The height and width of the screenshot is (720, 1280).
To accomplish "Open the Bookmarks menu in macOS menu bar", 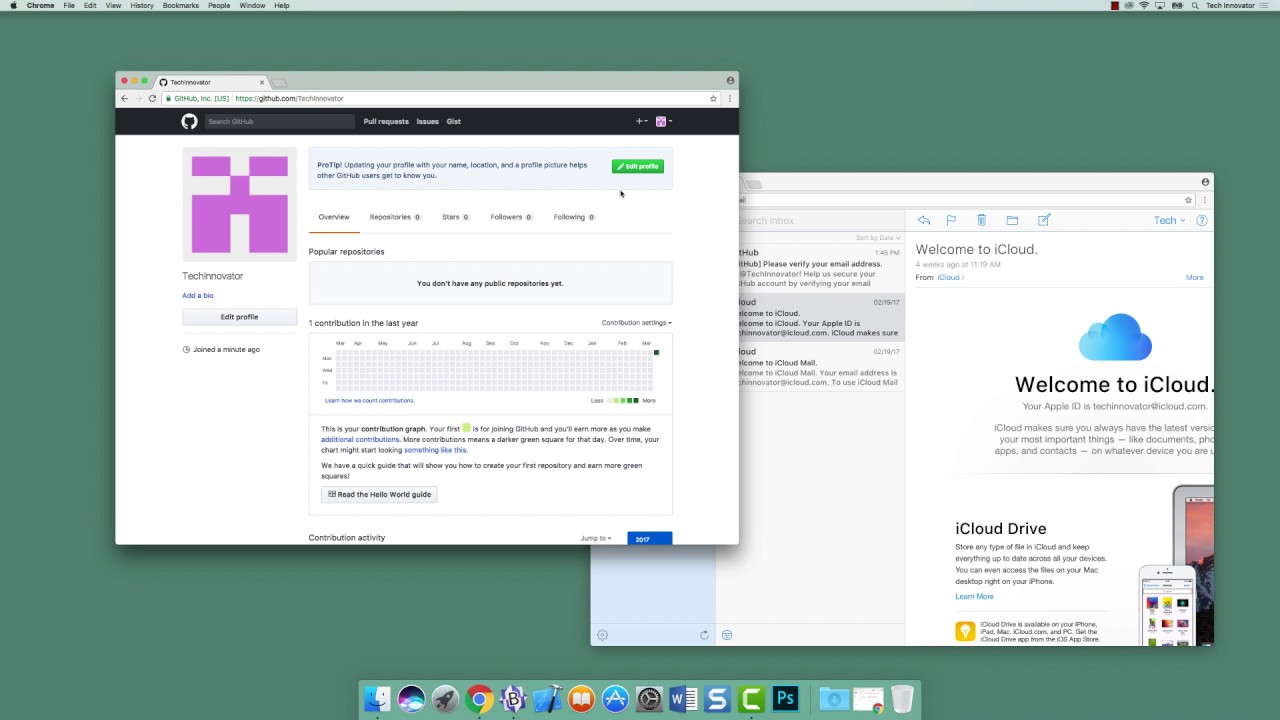I will point(180,5).
